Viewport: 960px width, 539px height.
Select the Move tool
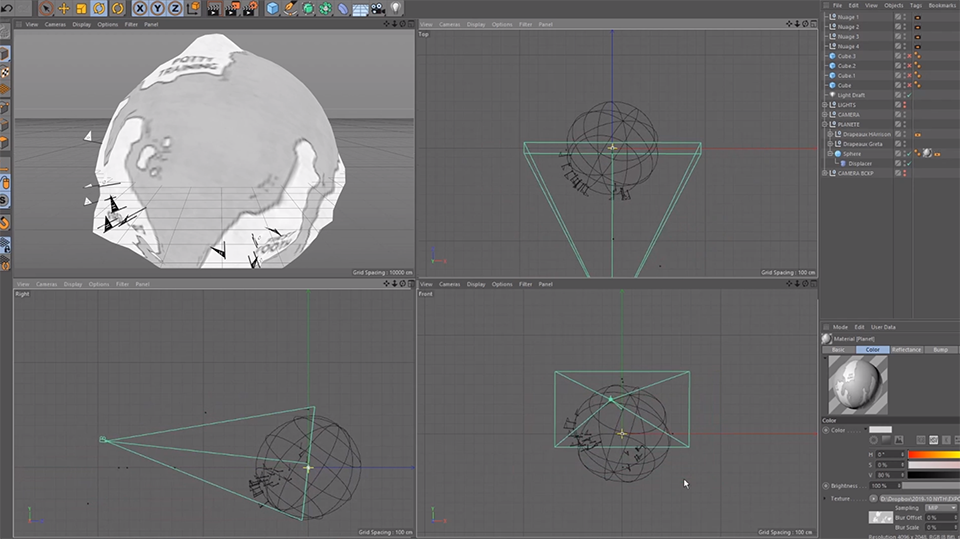[64, 8]
